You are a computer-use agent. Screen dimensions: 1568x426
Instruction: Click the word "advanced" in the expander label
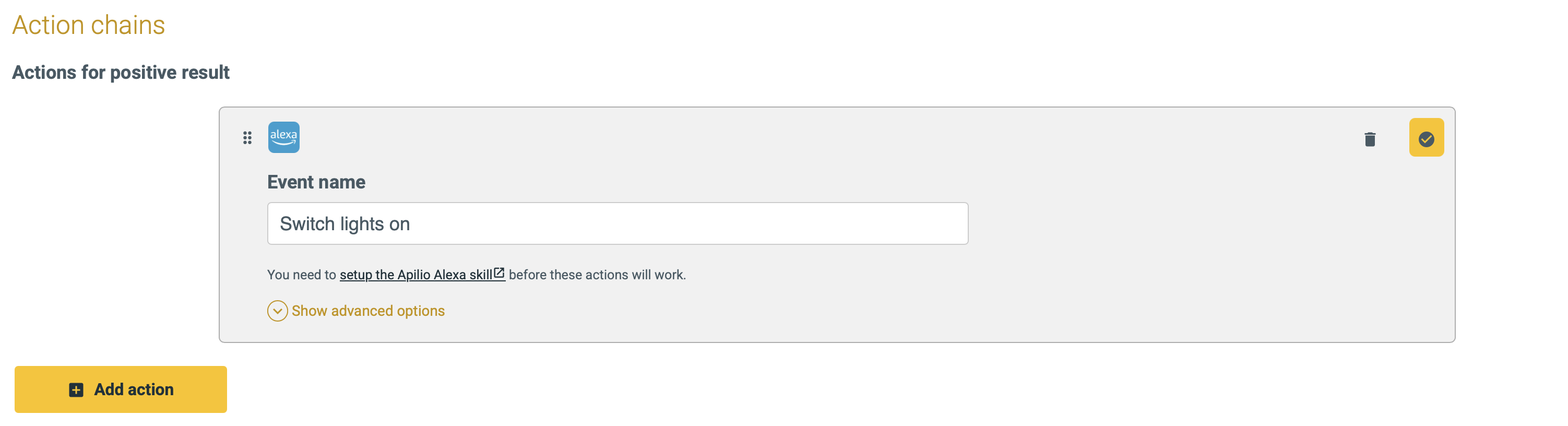[x=362, y=311]
